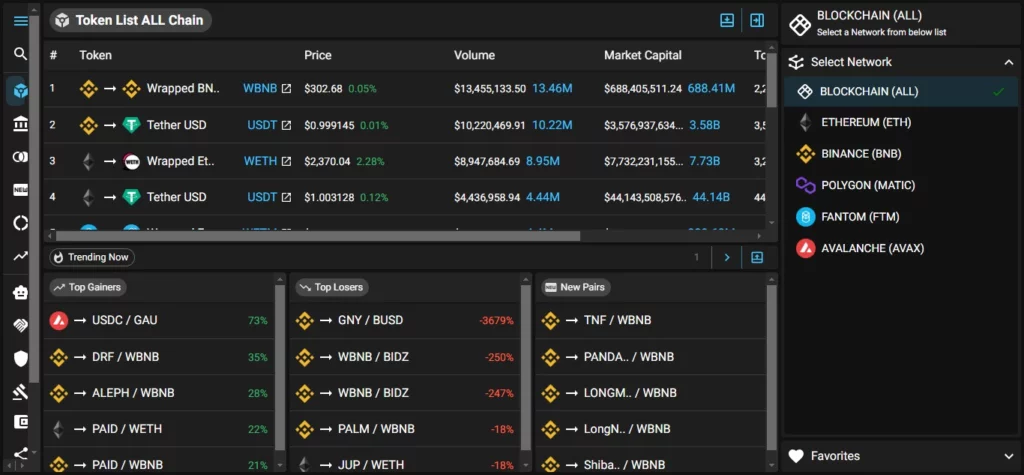This screenshot has width=1024, height=475.
Task: Open the WBNB ticker link
Action: pos(260,88)
